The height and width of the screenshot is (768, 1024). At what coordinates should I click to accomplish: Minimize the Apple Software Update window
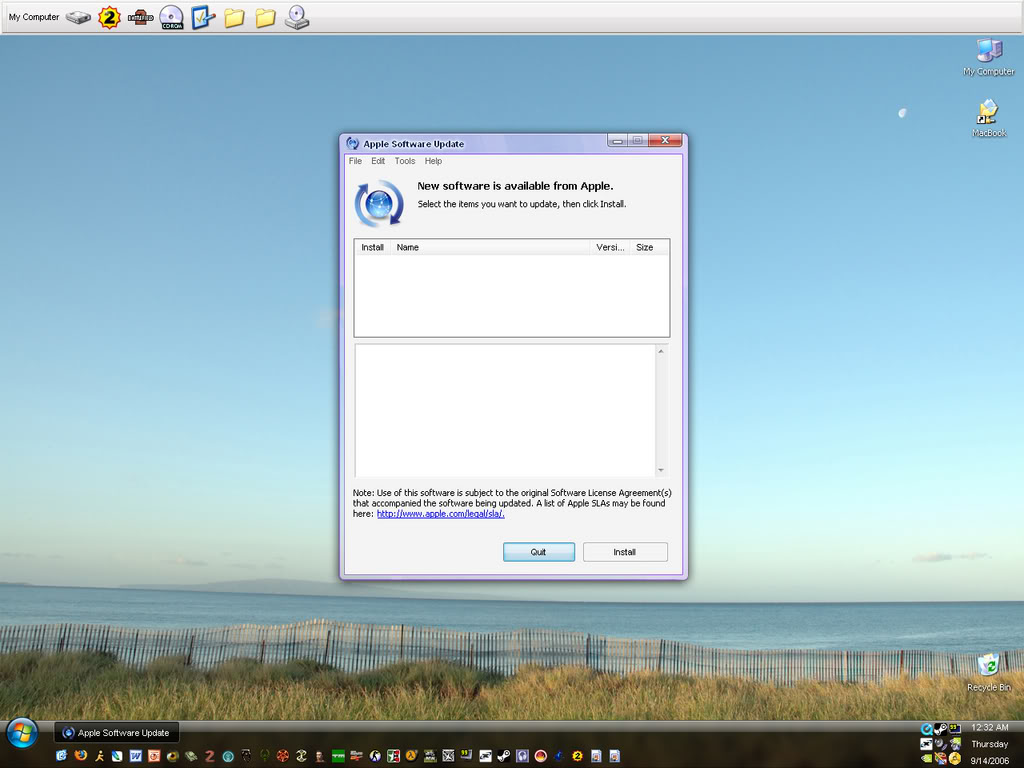[x=617, y=140]
